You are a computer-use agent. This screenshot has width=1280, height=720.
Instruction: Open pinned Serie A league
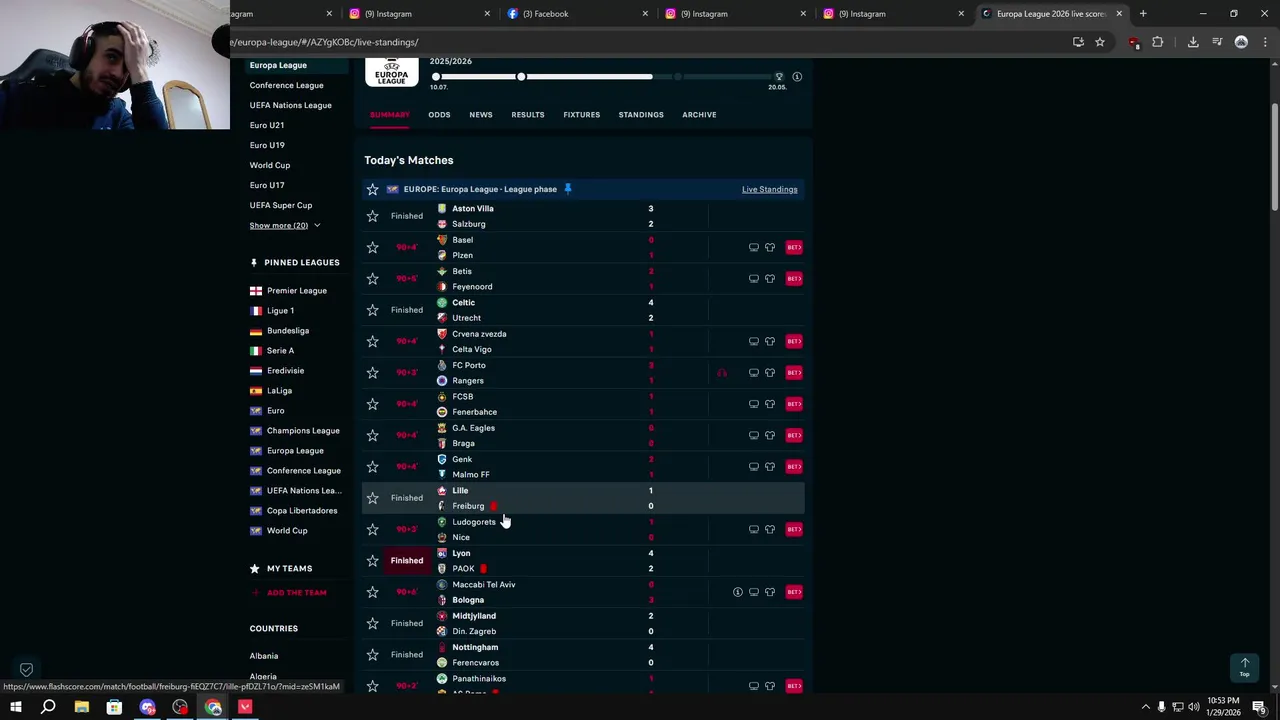point(280,351)
